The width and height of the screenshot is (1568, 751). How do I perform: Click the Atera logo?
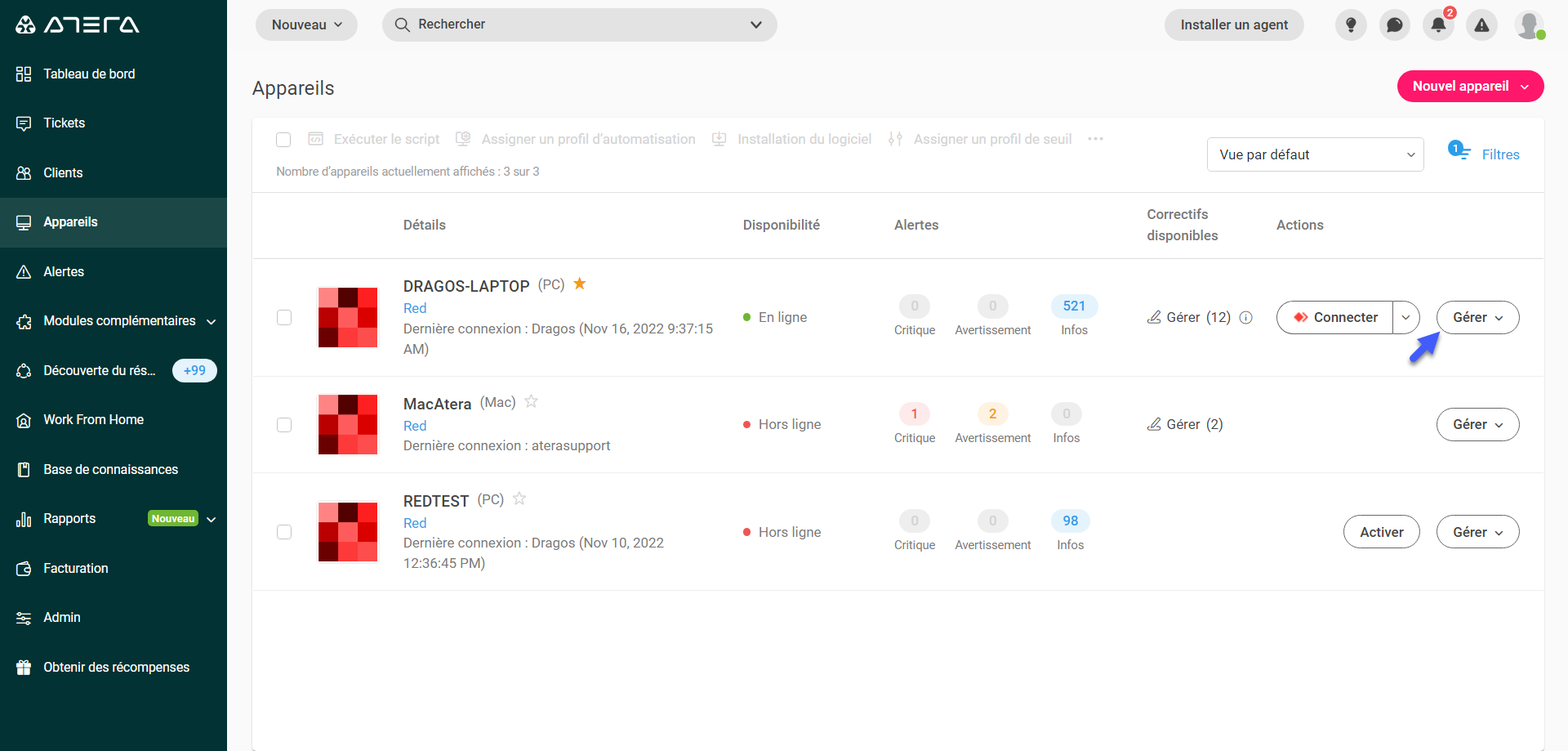point(78,25)
